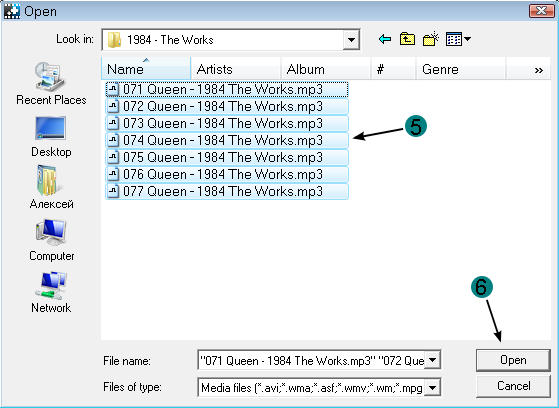
Task: Select file 076 Queen - 1984 The Works.mp3
Action: tap(227, 174)
